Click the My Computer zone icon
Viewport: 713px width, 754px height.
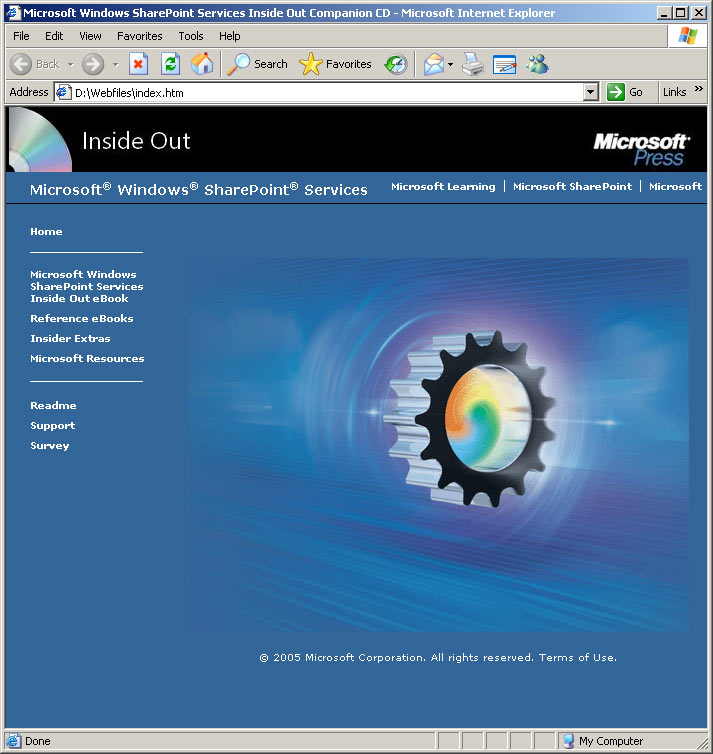(x=568, y=741)
